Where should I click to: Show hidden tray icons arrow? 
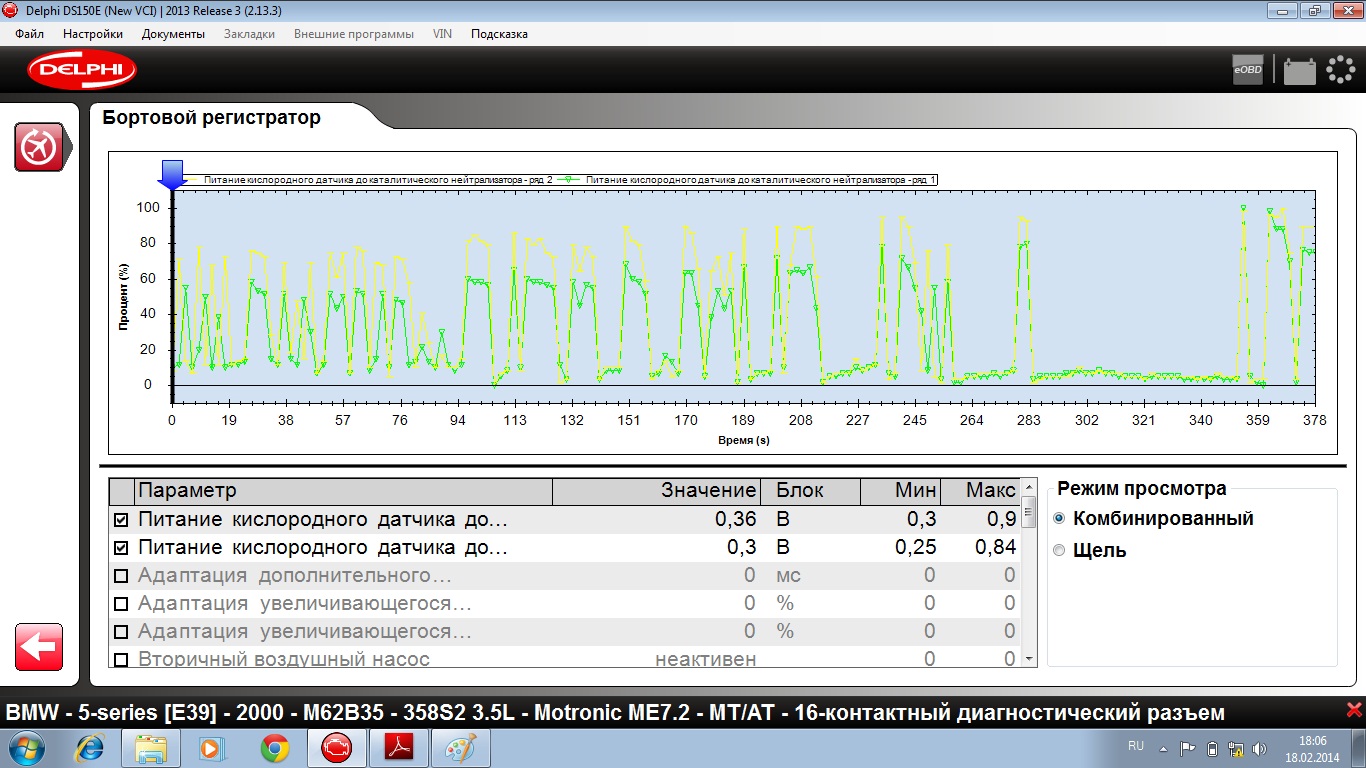(1162, 748)
